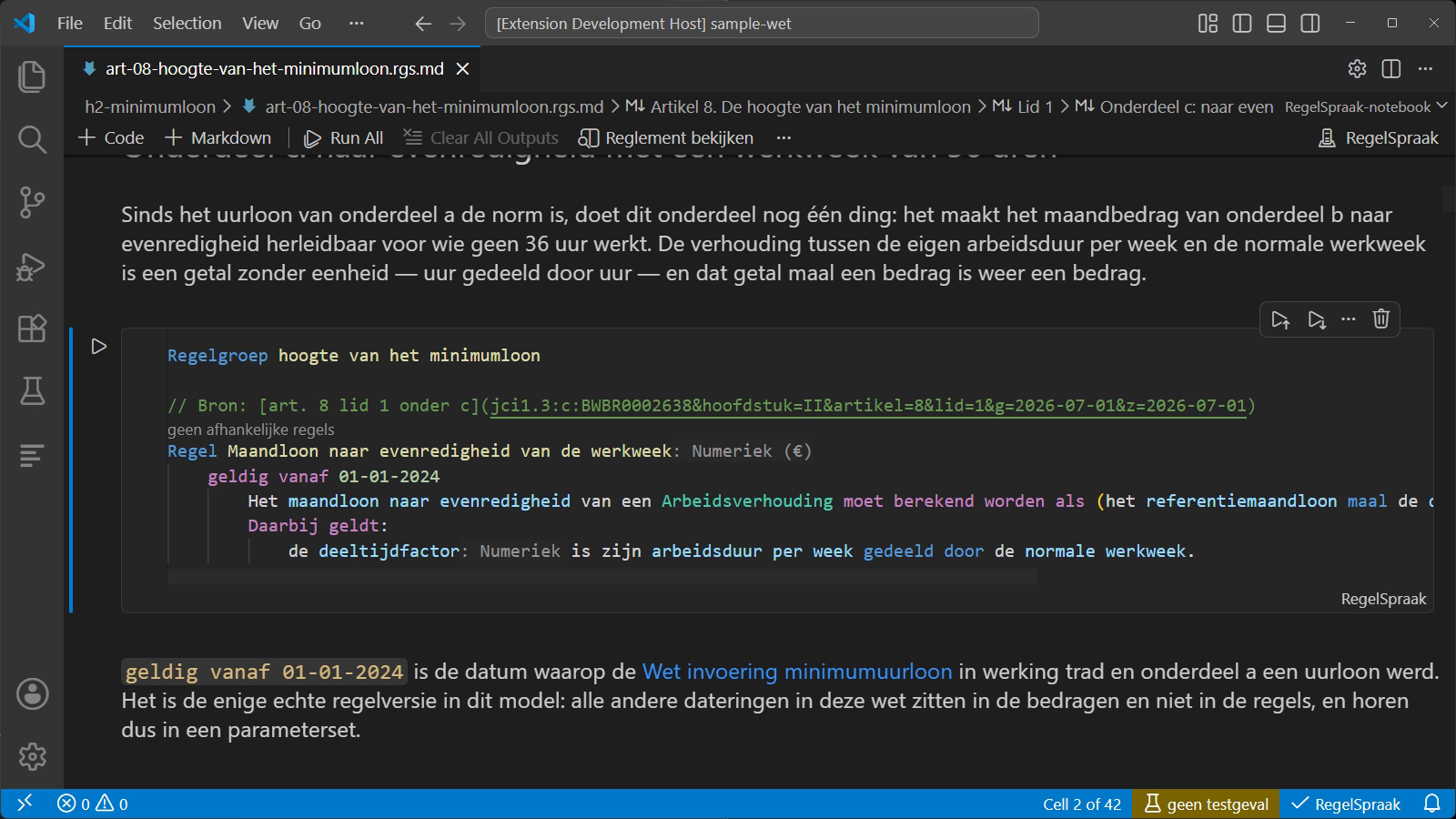Add a new Code cell
Image resolution: width=1456 pixels, height=819 pixels.
click(111, 138)
